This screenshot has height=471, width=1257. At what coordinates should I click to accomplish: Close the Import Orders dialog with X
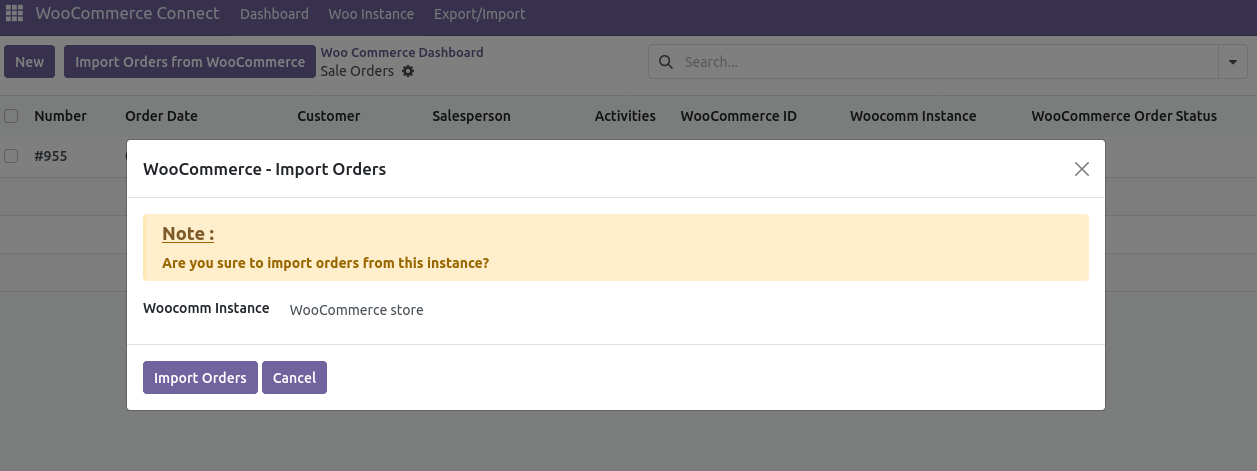[x=1081, y=169]
